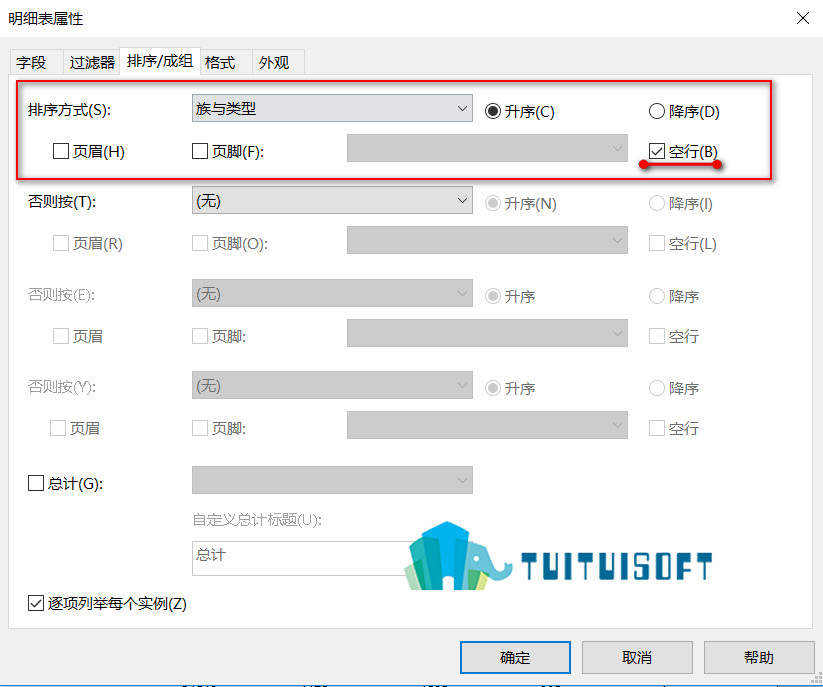Open the dropdown beside 页脚(O)

(487, 240)
